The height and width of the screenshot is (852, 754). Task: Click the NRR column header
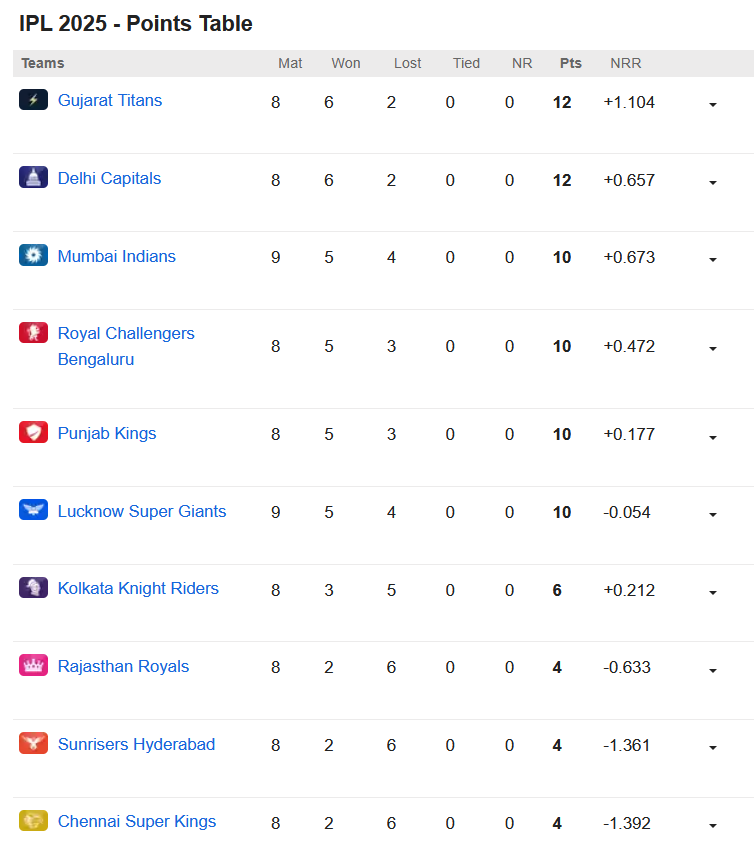click(625, 63)
